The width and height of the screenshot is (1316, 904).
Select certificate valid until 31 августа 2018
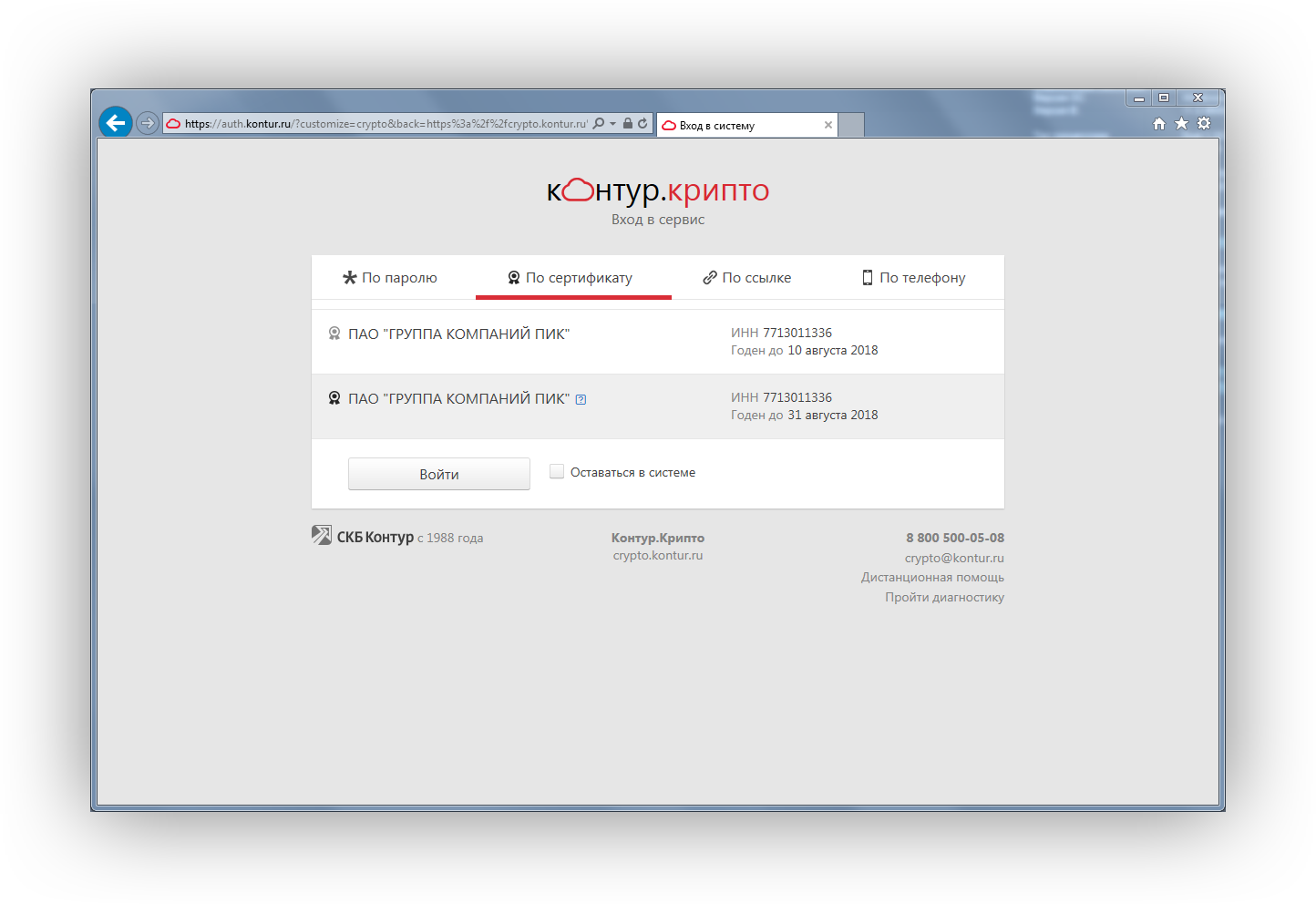coord(658,406)
